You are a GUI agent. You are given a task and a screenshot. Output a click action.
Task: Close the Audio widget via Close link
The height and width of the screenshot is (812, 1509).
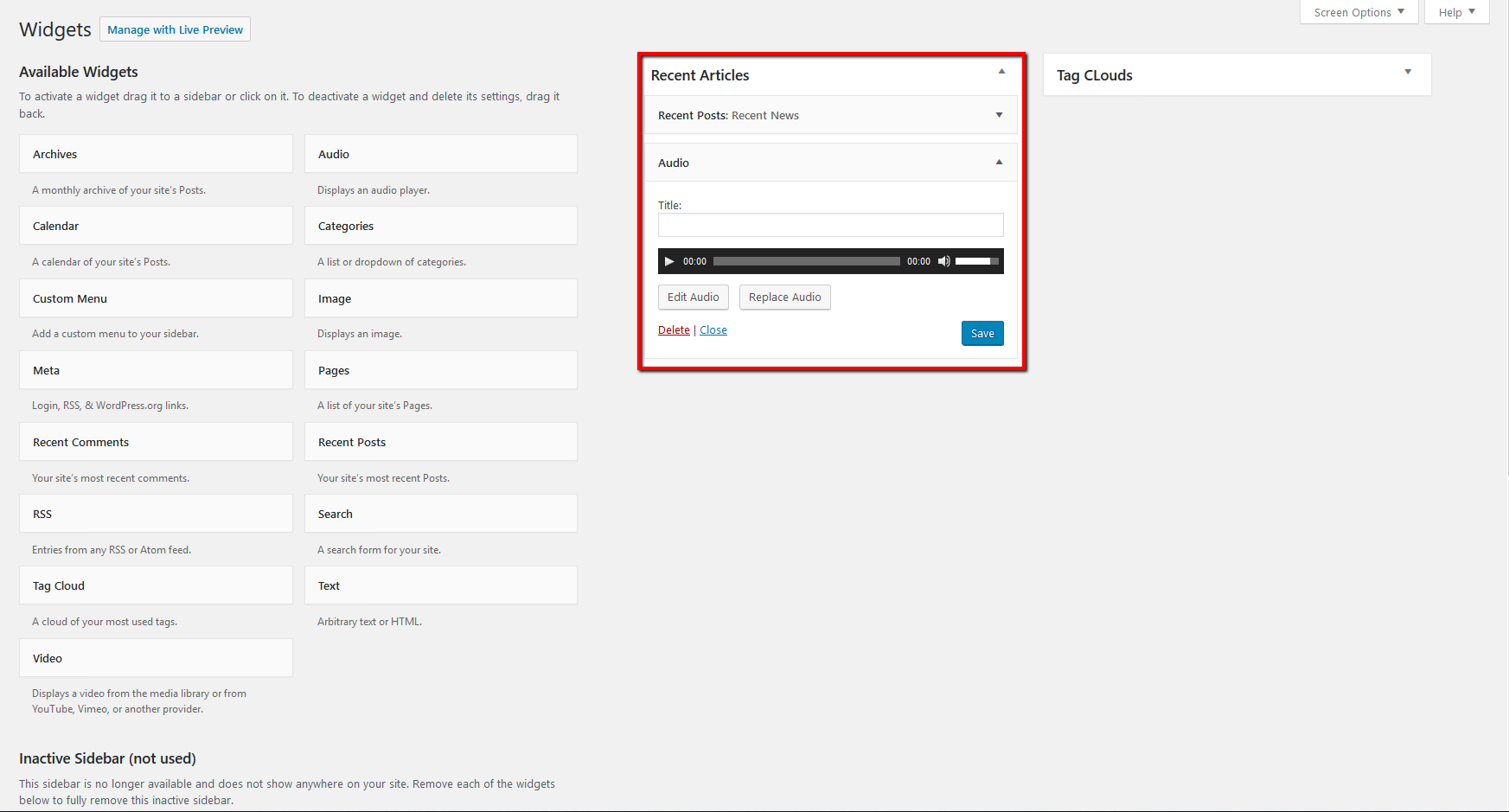click(x=713, y=330)
